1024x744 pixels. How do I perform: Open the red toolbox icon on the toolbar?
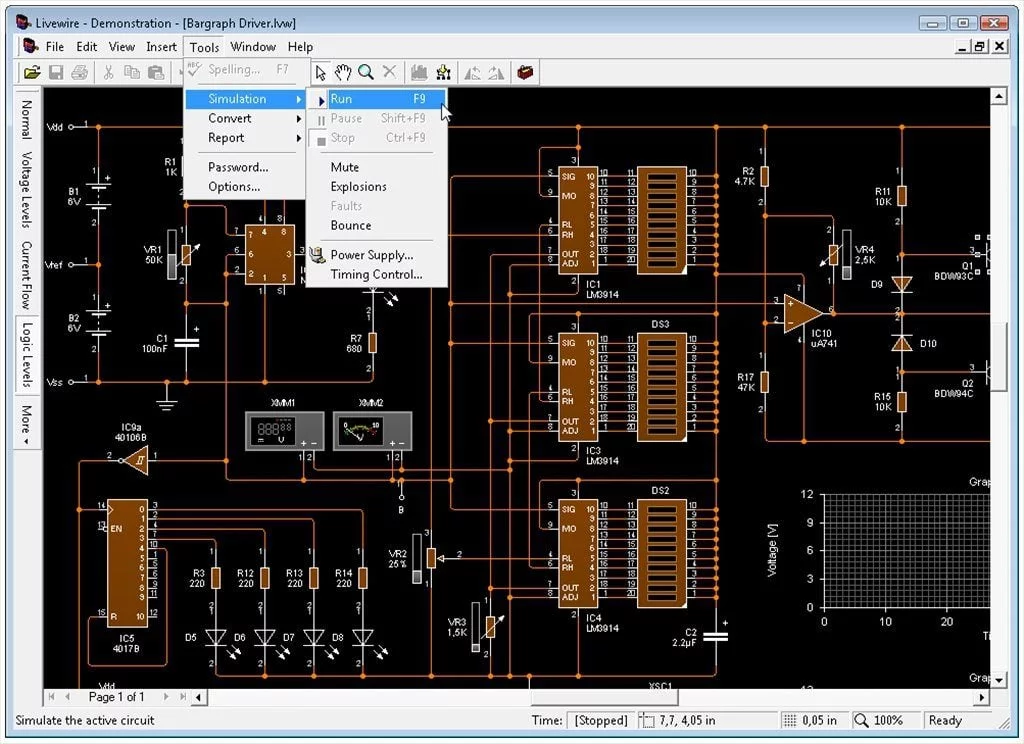(x=524, y=71)
